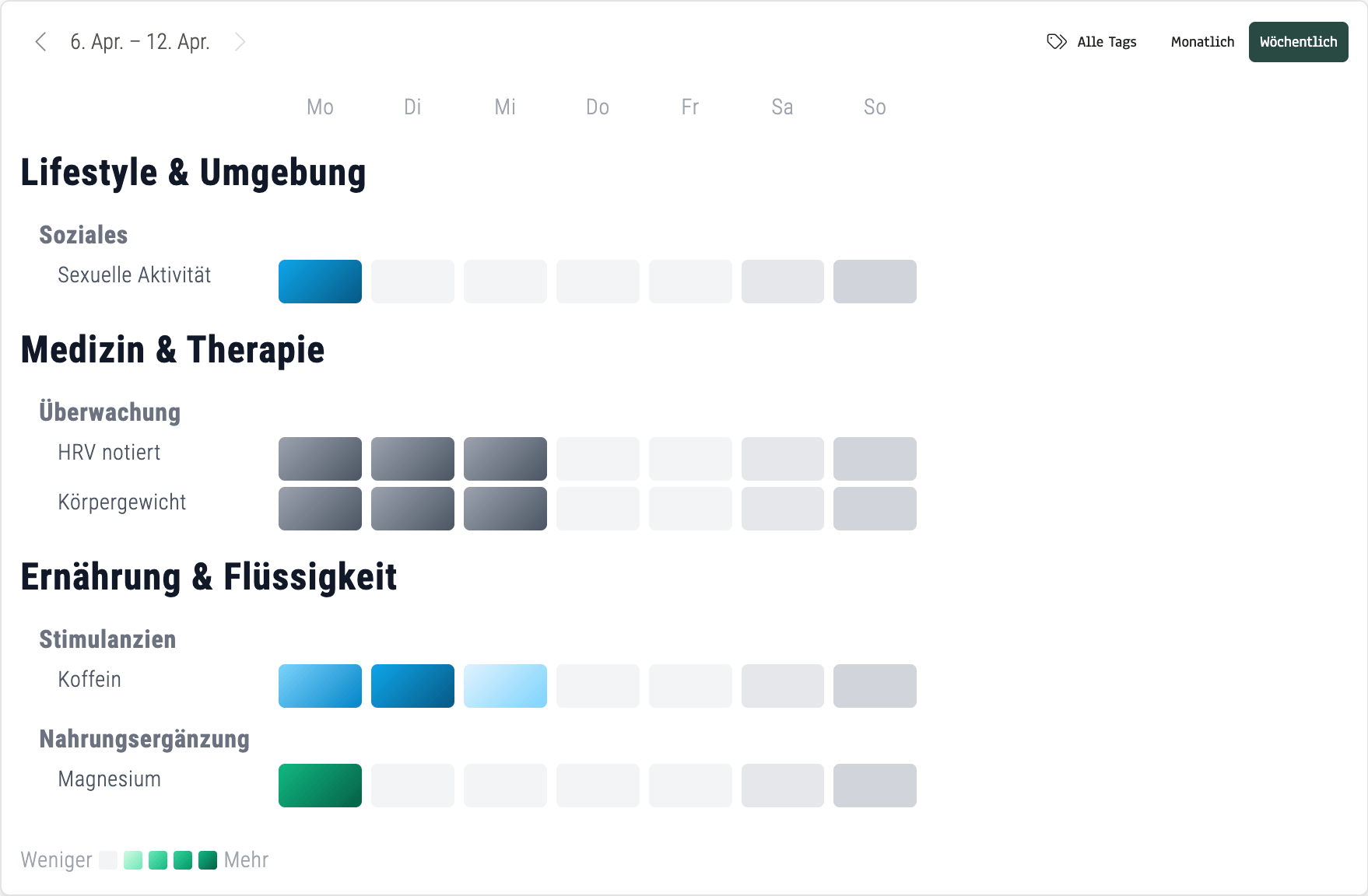Screen dimensions: 1368x896
Task: Select the Mo column header
Action: [x=320, y=107]
